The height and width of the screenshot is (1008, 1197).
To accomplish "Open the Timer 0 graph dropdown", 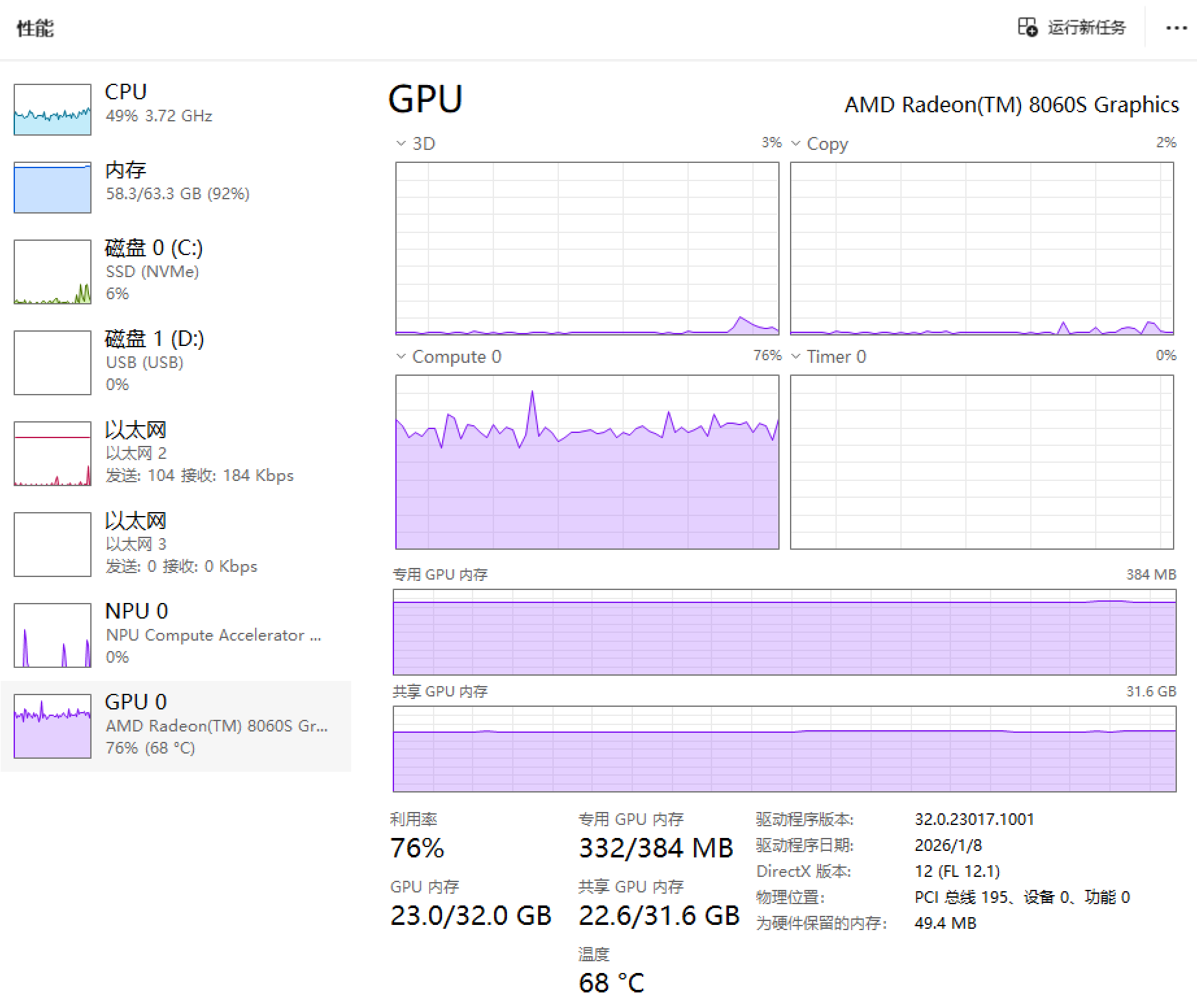I will [x=796, y=356].
